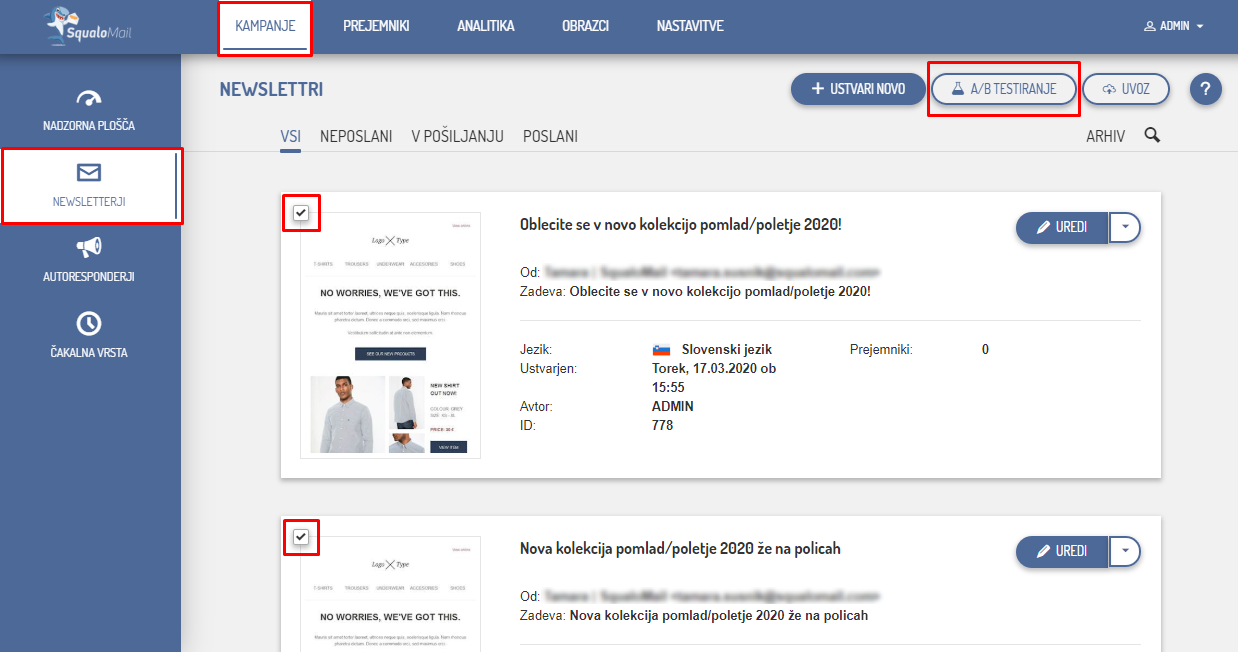Open the Arhiv link

pos(1105,136)
